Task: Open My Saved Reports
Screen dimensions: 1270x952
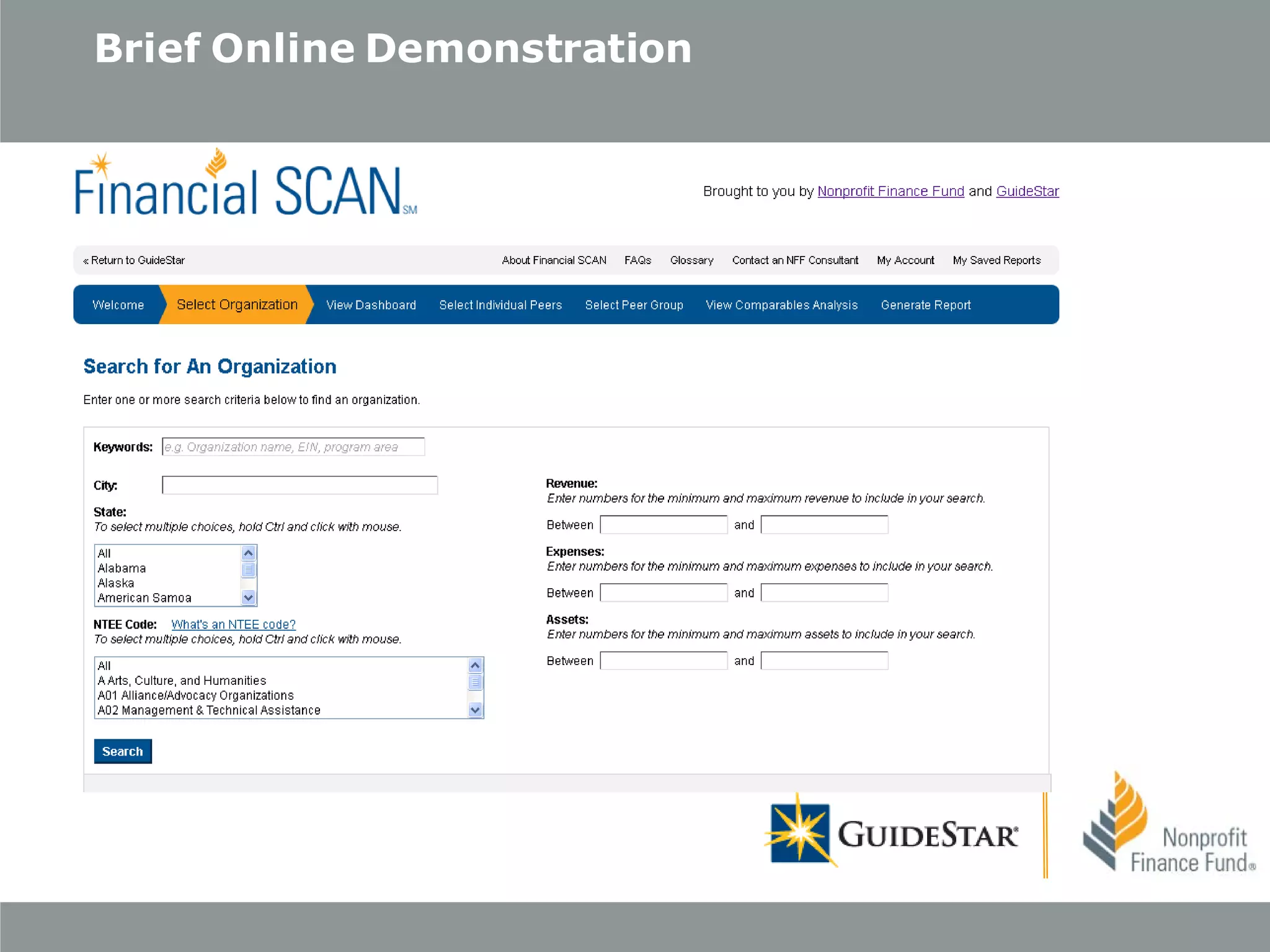Action: pos(997,260)
